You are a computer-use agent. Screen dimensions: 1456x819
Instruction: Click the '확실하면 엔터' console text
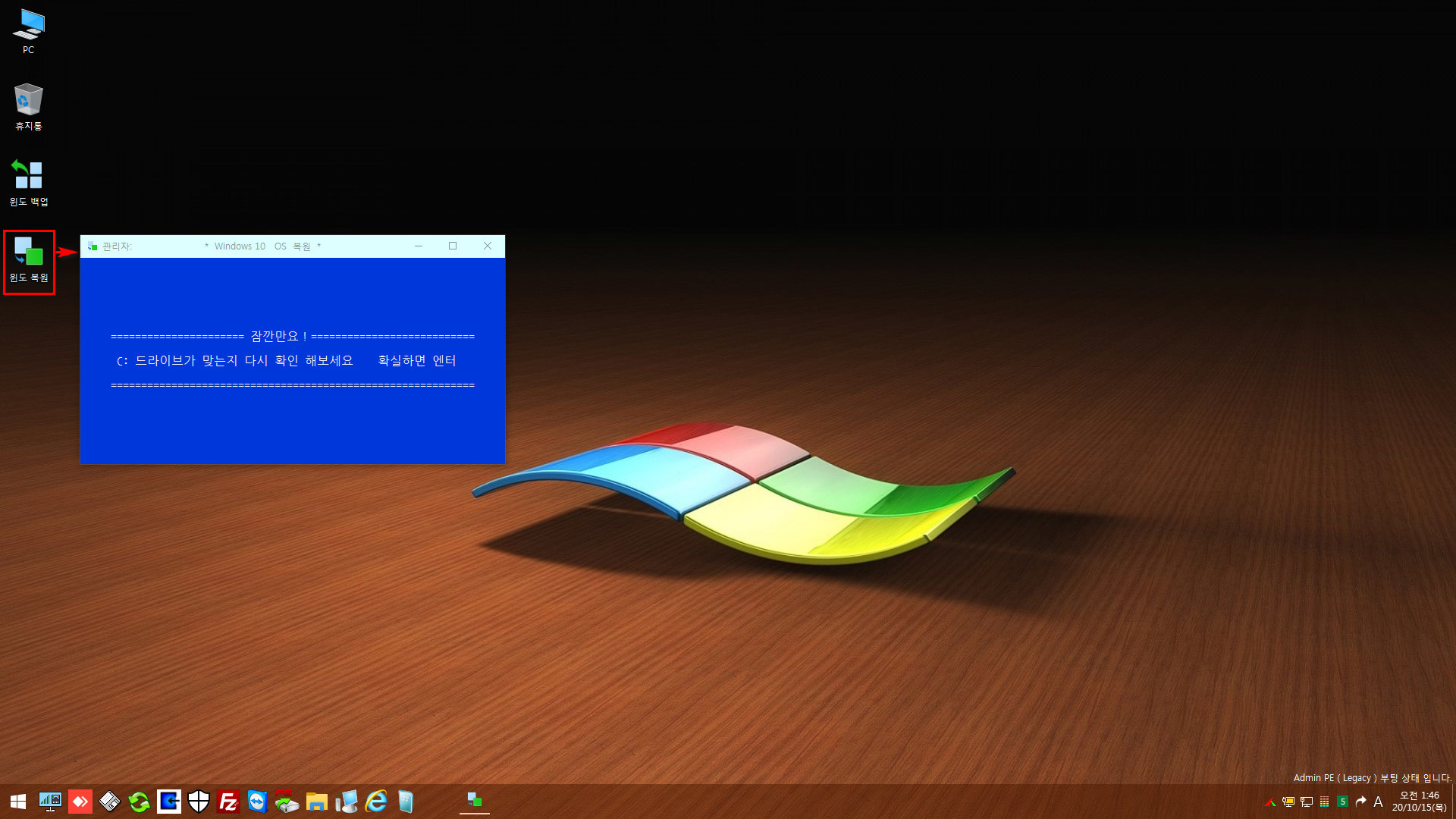pos(417,361)
